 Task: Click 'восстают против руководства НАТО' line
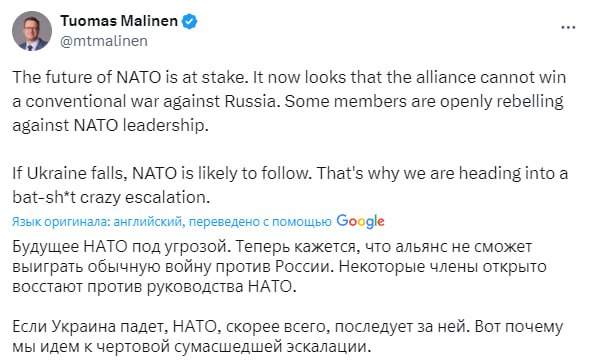click(x=154, y=287)
